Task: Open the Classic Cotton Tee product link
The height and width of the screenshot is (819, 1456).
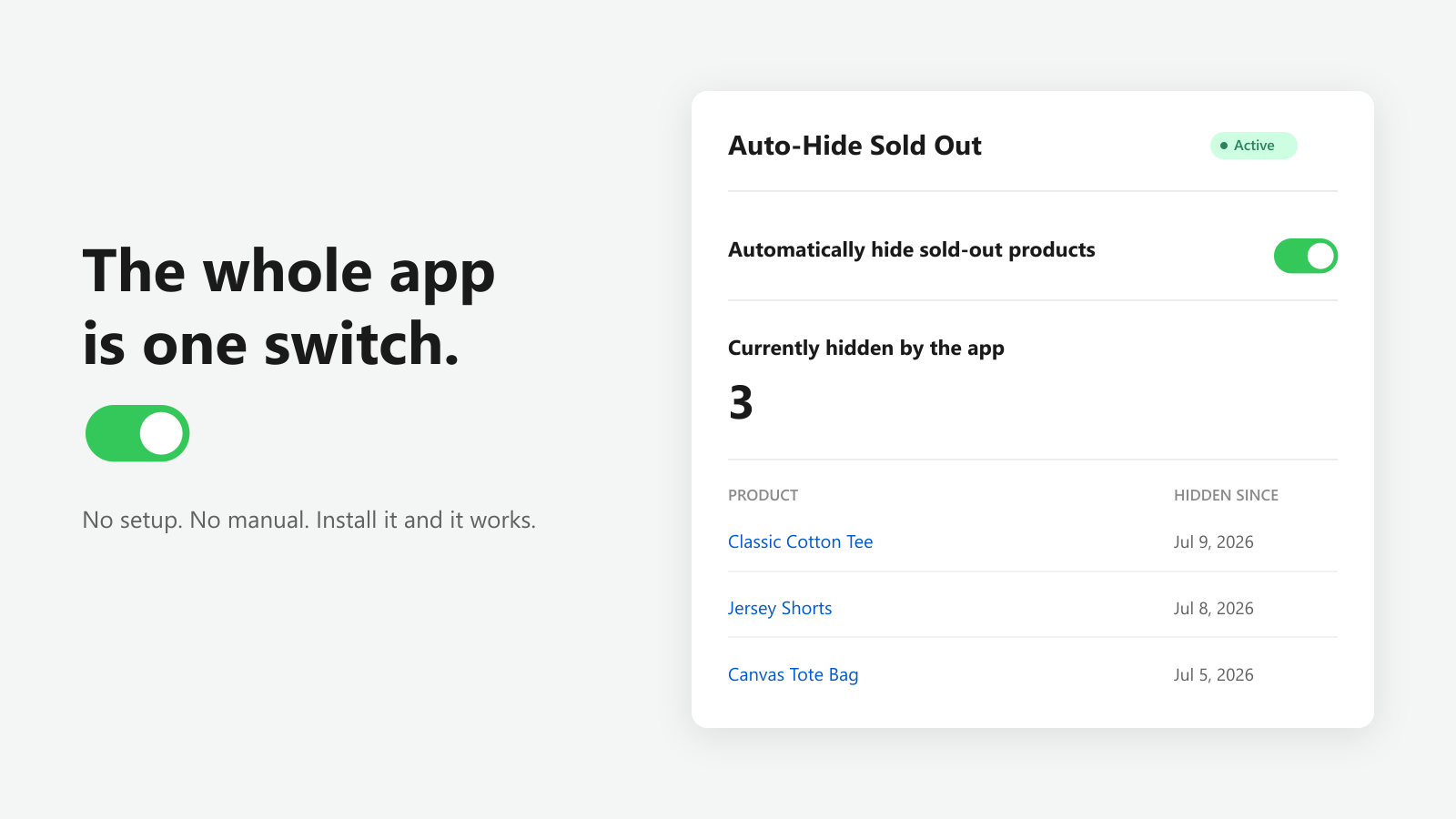Action: tap(800, 541)
